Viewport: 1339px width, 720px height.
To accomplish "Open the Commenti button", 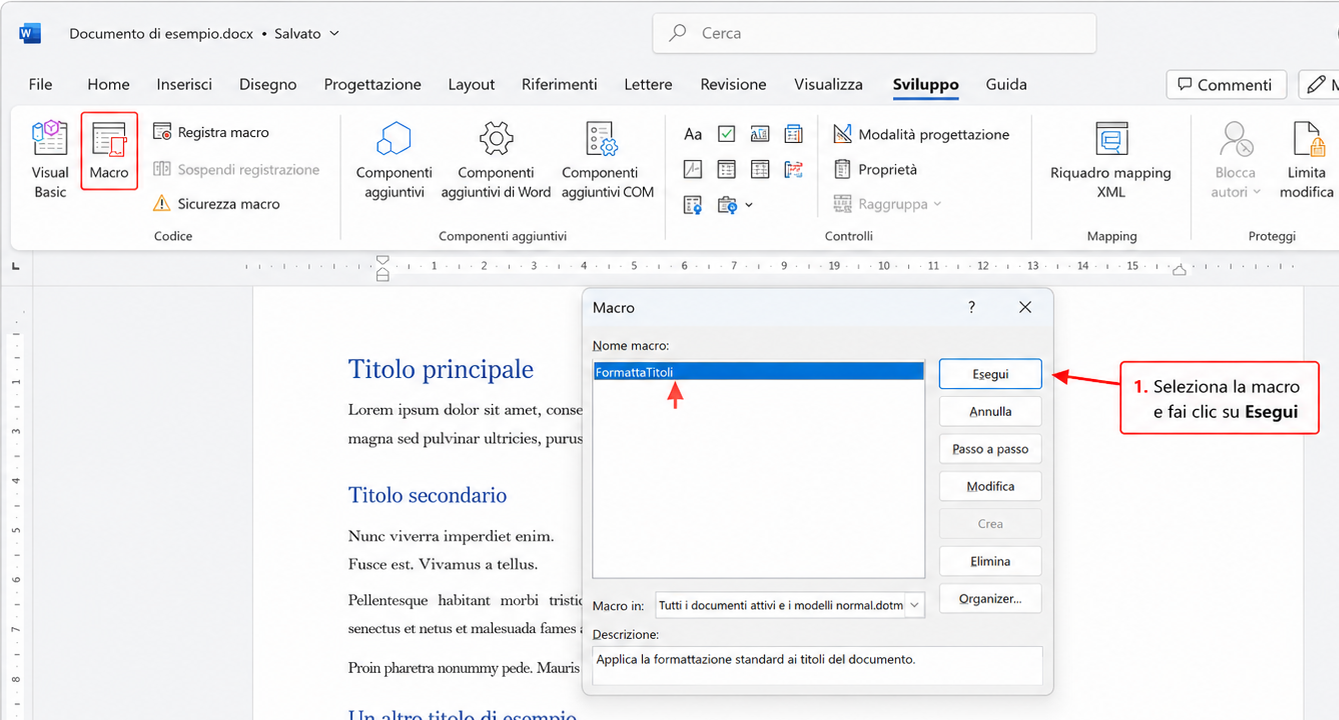I will [1225, 84].
